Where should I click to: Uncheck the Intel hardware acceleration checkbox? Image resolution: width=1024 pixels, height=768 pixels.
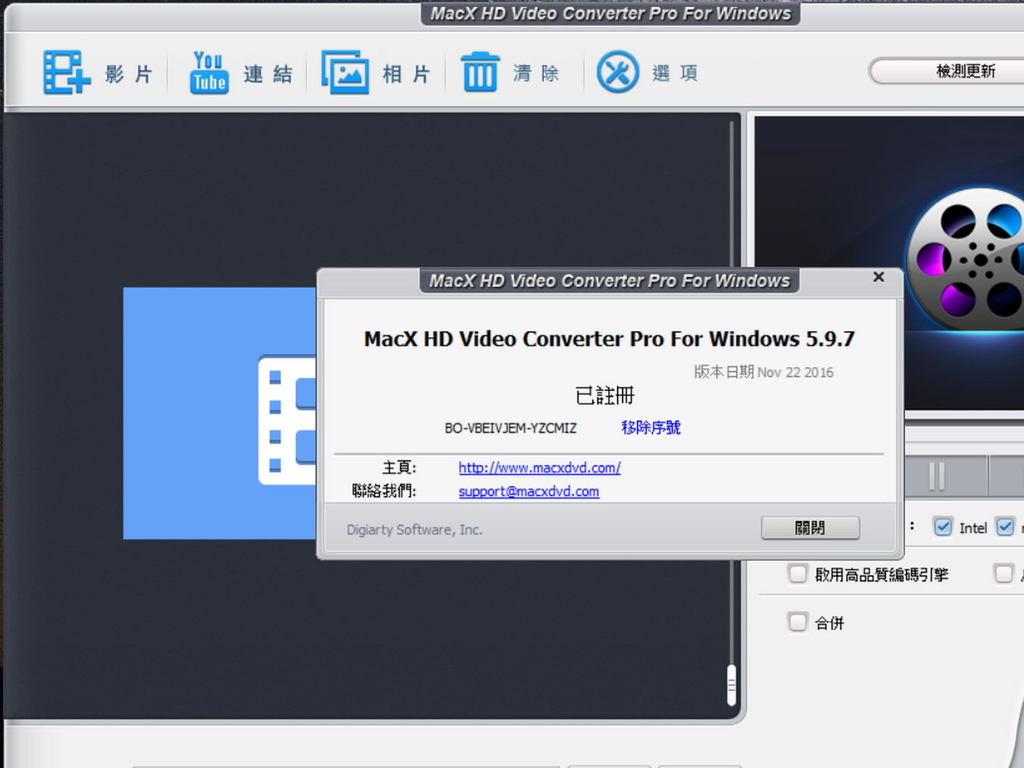(x=941, y=527)
